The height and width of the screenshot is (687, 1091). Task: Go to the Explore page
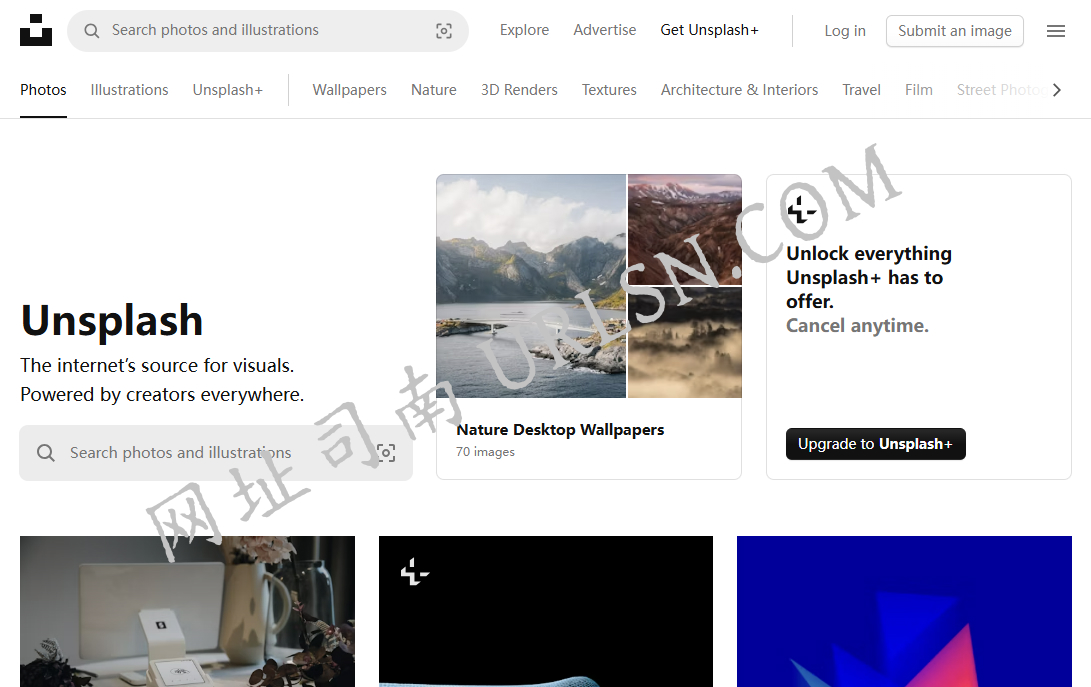(x=524, y=30)
